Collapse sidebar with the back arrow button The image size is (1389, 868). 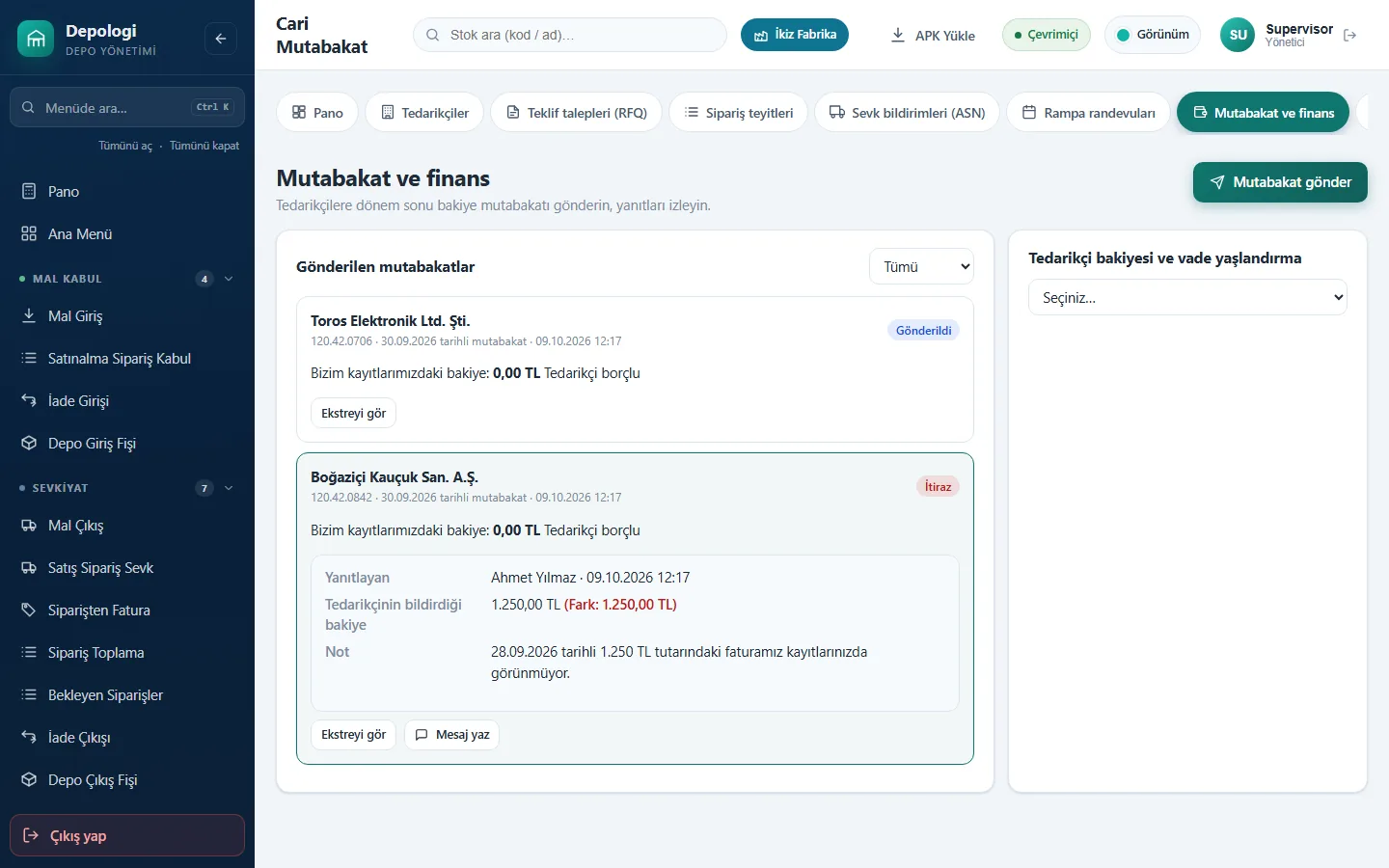click(221, 39)
